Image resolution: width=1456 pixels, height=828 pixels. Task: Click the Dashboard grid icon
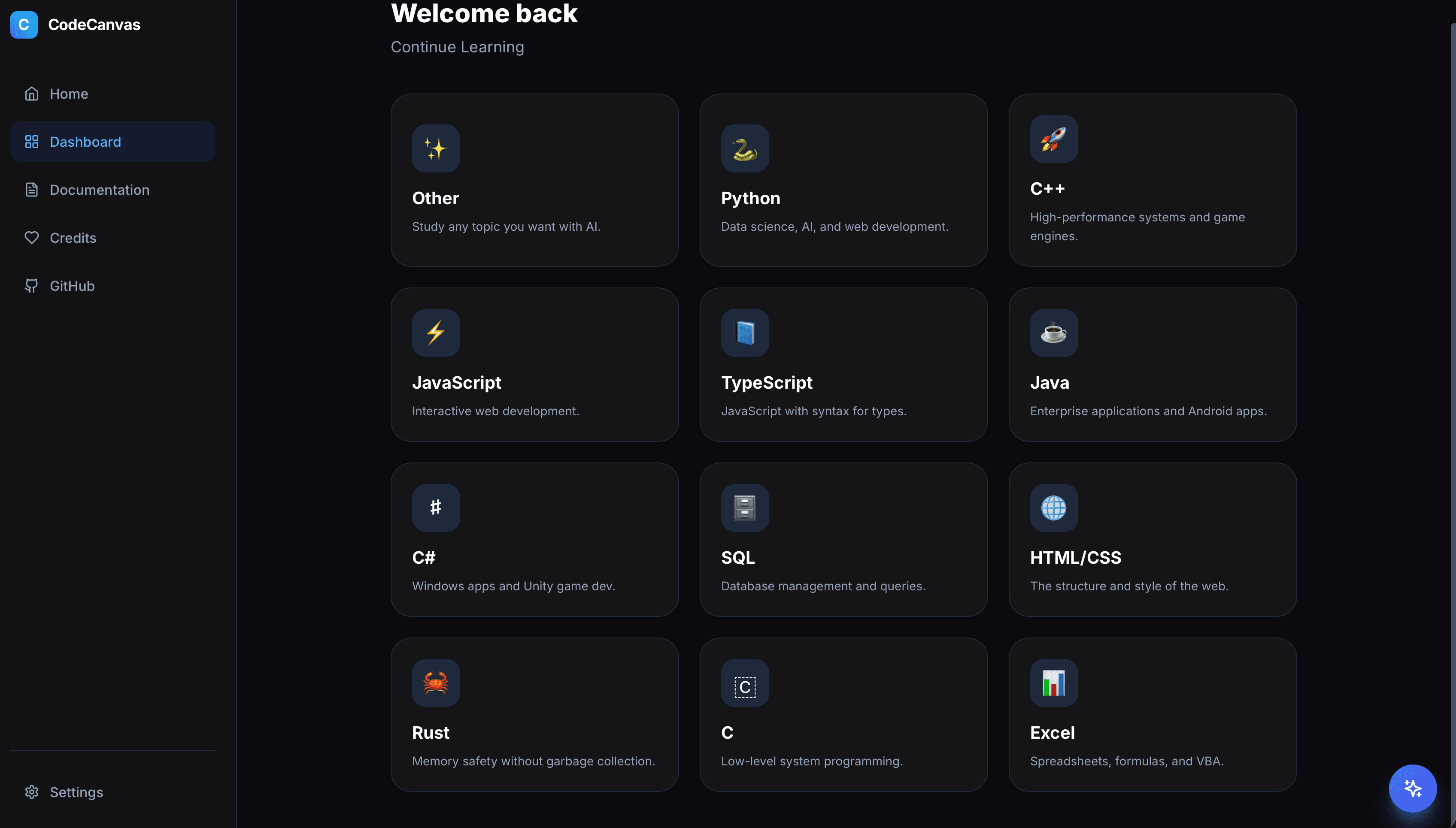click(x=32, y=141)
